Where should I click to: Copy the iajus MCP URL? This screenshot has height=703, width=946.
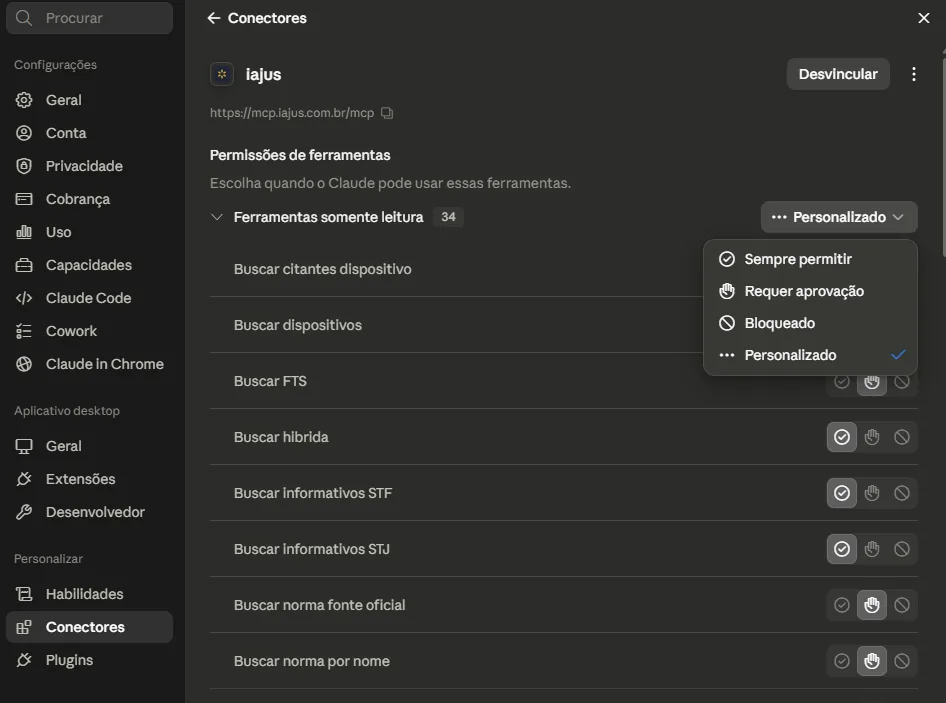[x=387, y=113]
